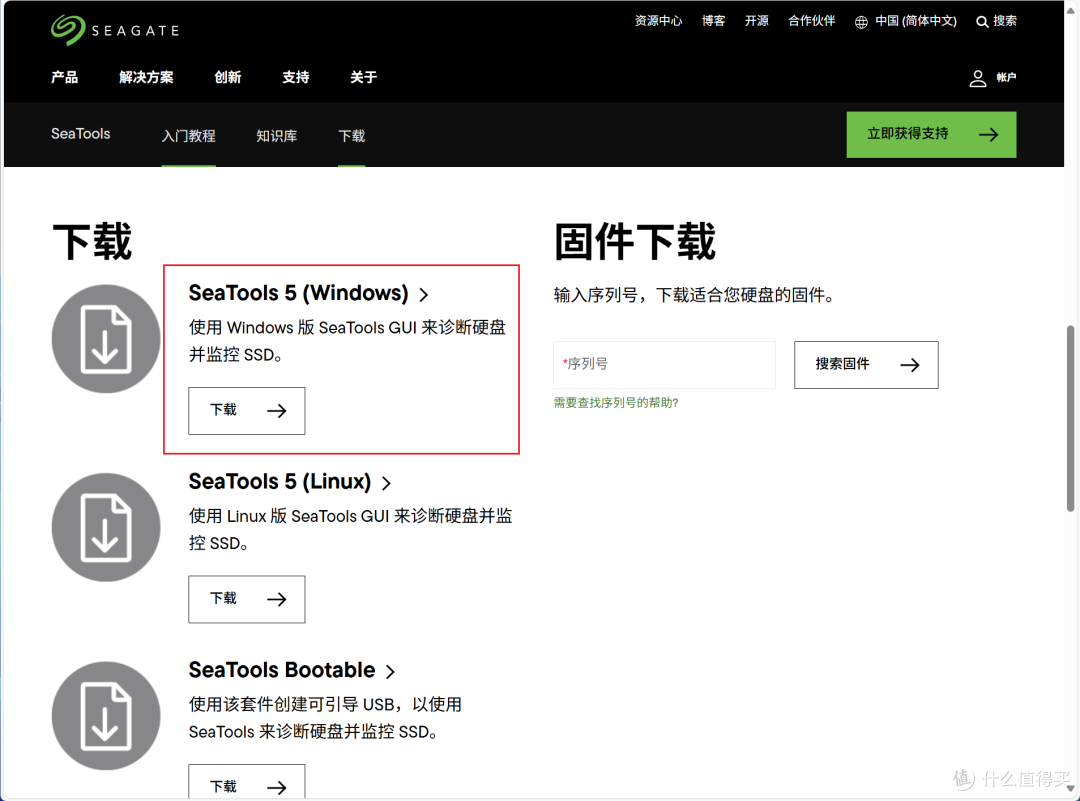The width and height of the screenshot is (1080, 801).
Task: Open the account user icon
Action: click(977, 78)
